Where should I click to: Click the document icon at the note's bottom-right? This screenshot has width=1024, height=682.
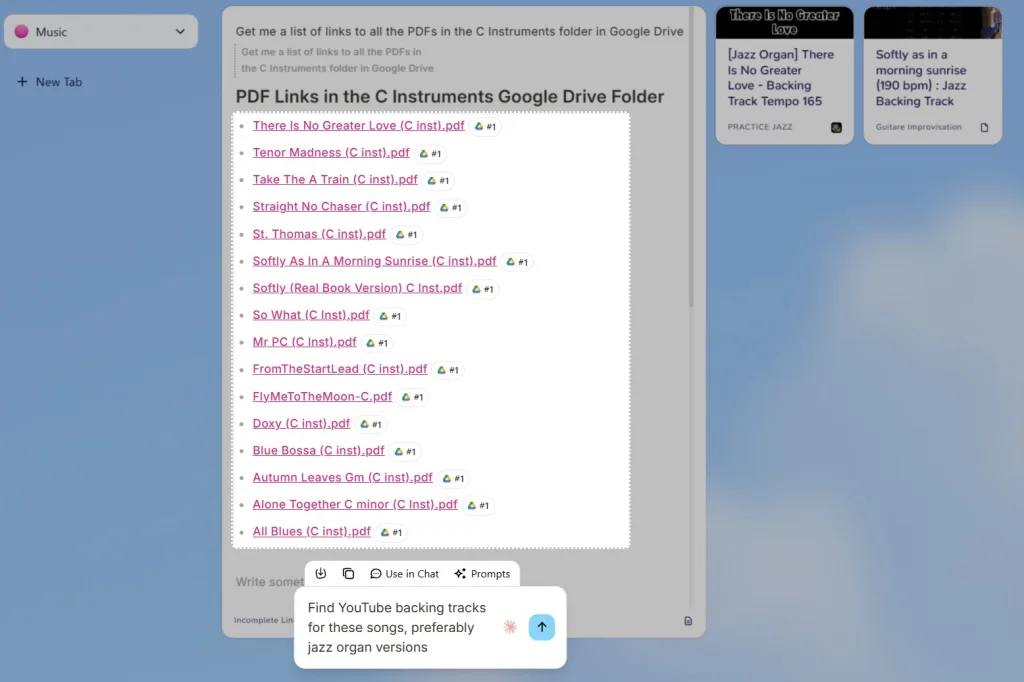[x=688, y=621]
